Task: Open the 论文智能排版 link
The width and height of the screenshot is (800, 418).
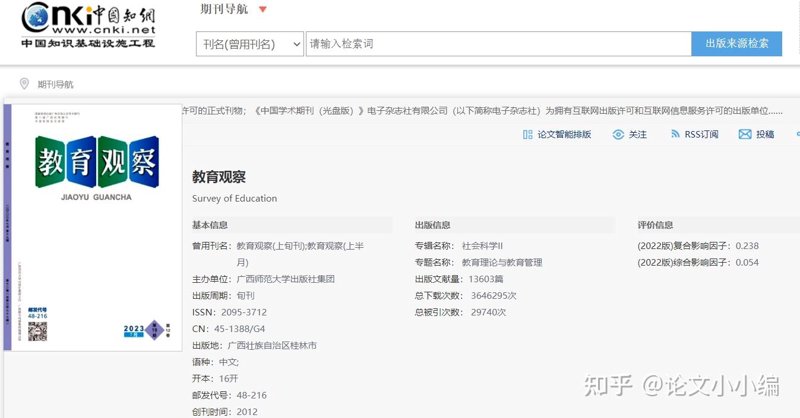Action: pos(564,134)
